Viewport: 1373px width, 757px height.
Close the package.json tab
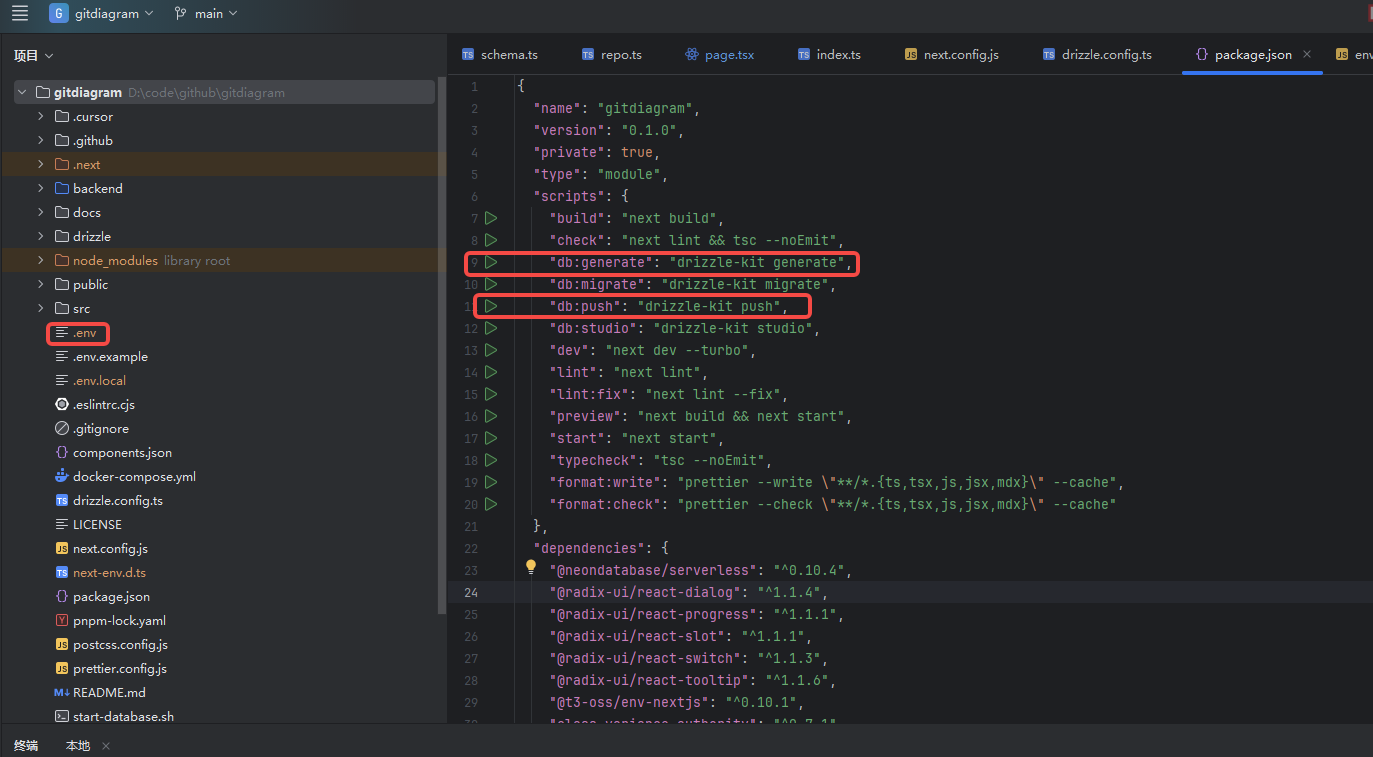point(1306,54)
